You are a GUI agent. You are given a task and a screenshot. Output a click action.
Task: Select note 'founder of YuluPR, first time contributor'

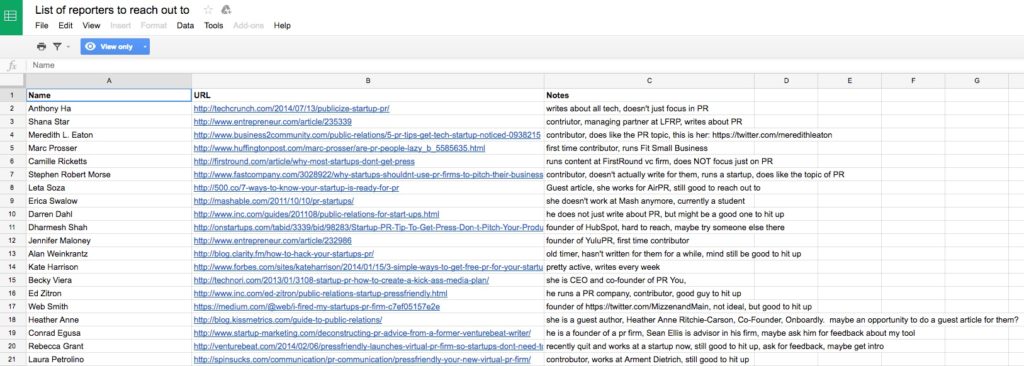pyautogui.click(x=649, y=241)
